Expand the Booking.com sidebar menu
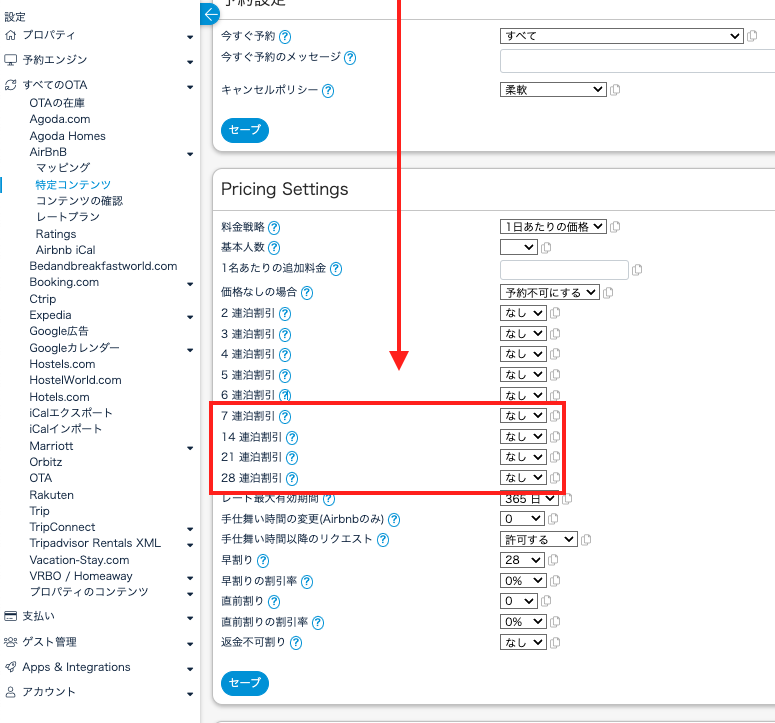775x723 pixels. tap(190, 283)
